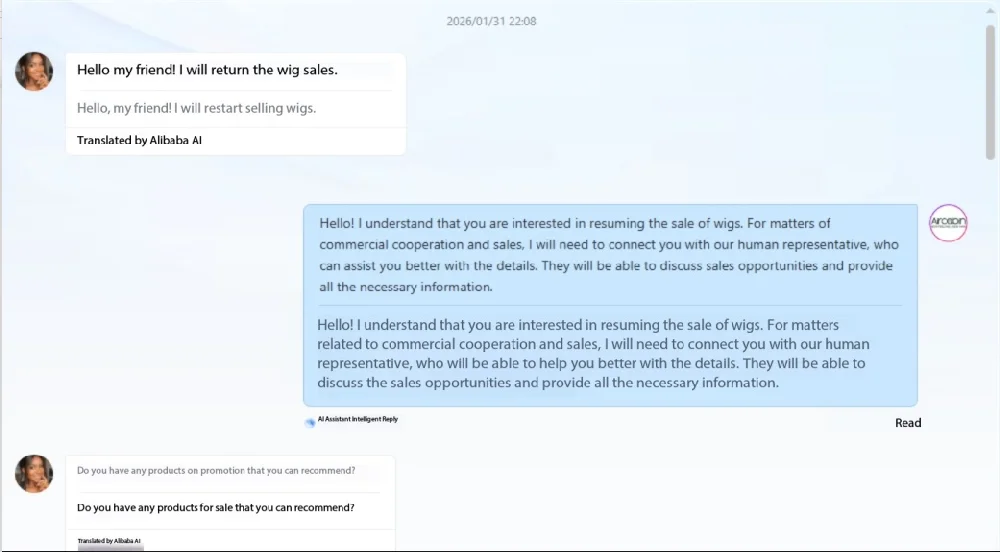
Task: Click "Translated by Alibaba AI" under first message
Action: coord(139,140)
